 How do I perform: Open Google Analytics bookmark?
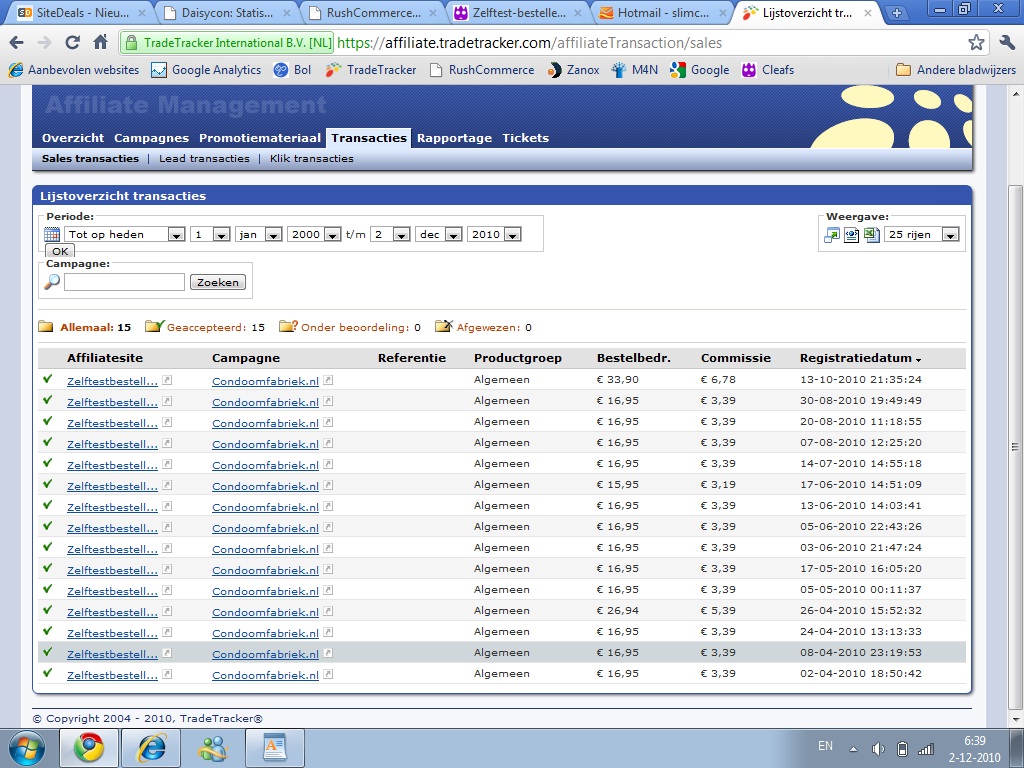[x=206, y=70]
